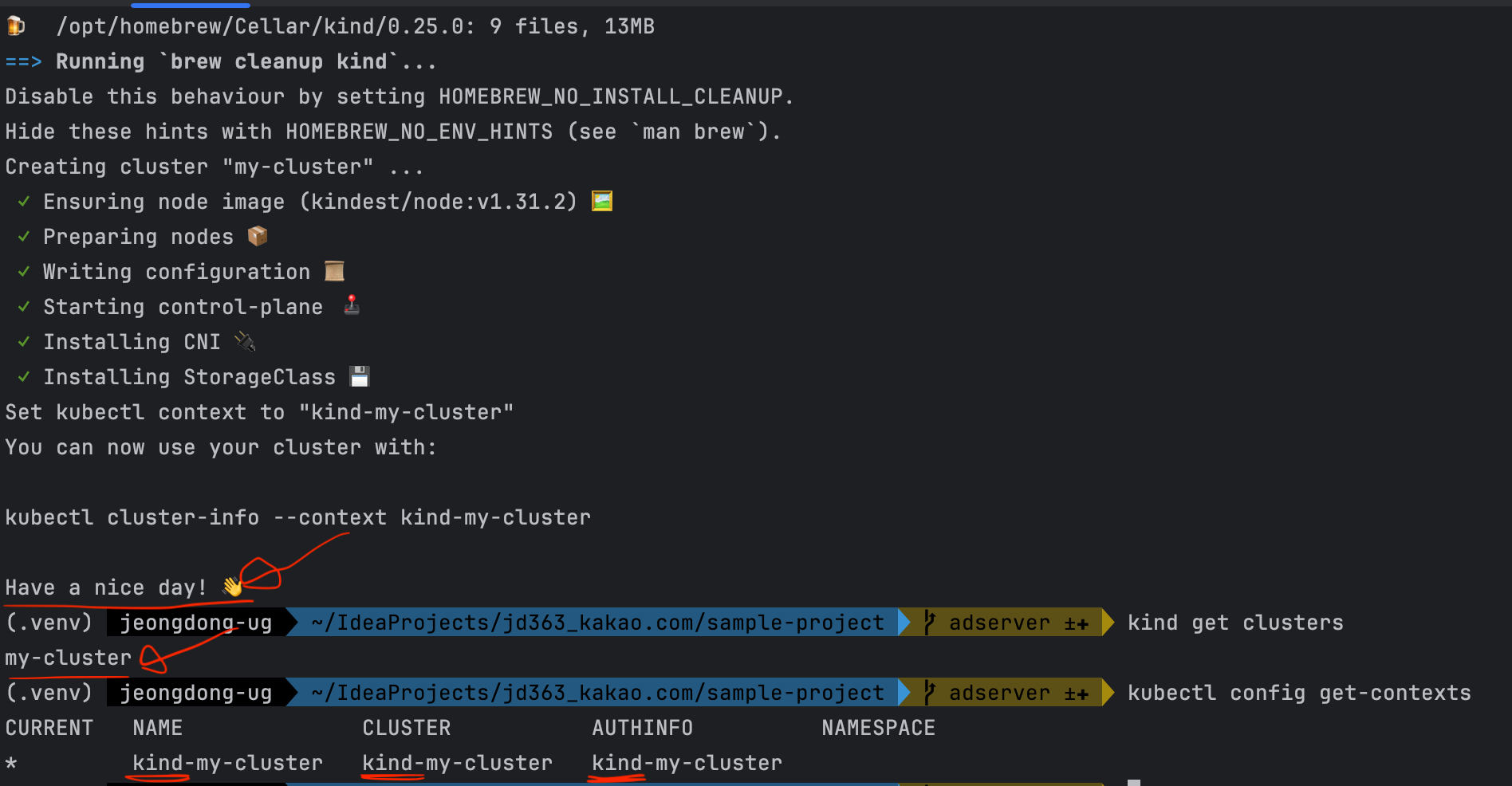
Task: Click (.venv) in 'kubectl config' prompt
Action: click(x=49, y=693)
